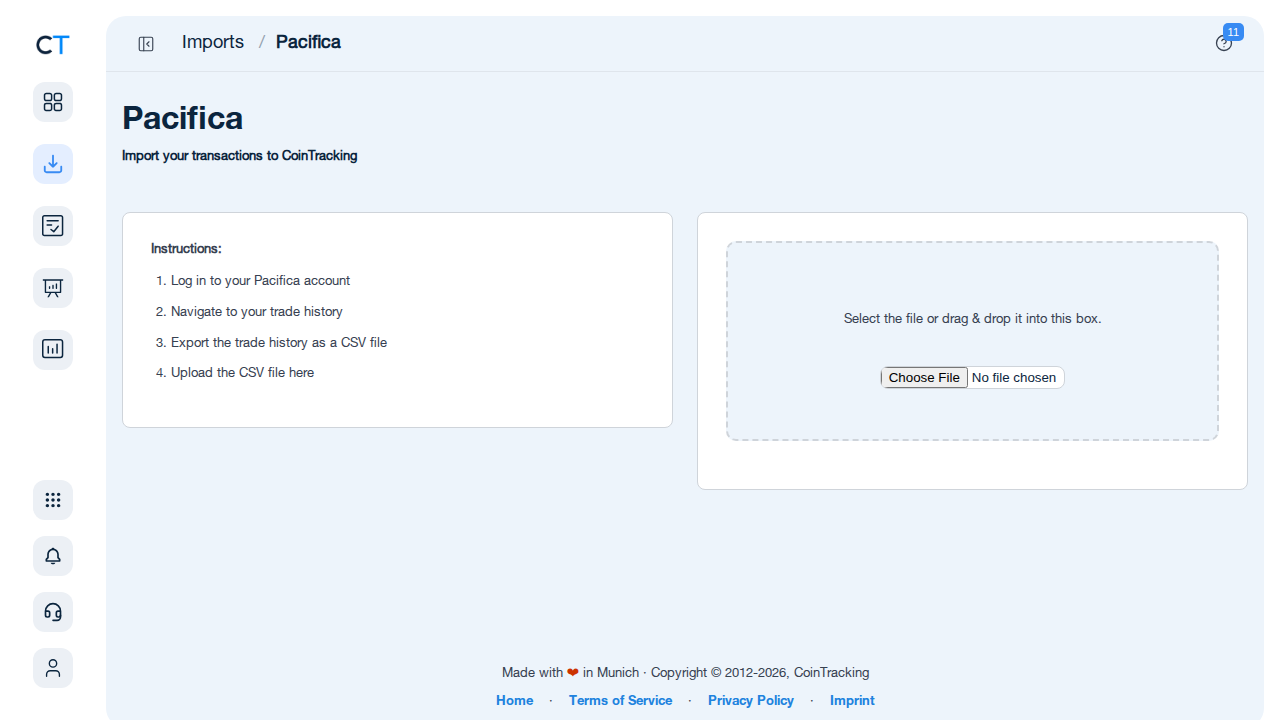The width and height of the screenshot is (1280, 720).
Task: Click the Pacifica page heading
Action: pos(182,118)
